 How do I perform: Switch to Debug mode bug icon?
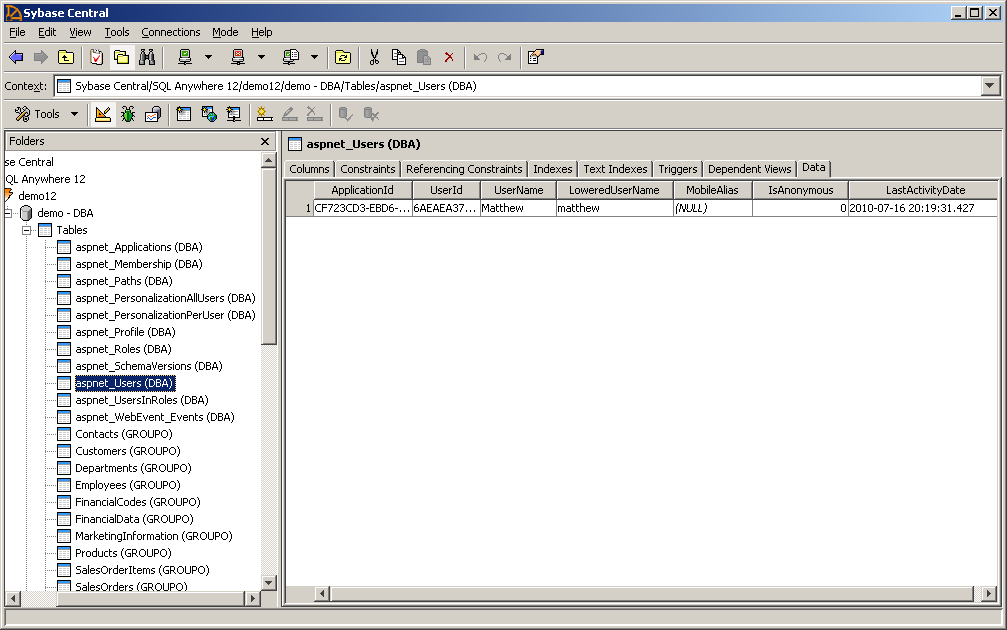coord(128,114)
